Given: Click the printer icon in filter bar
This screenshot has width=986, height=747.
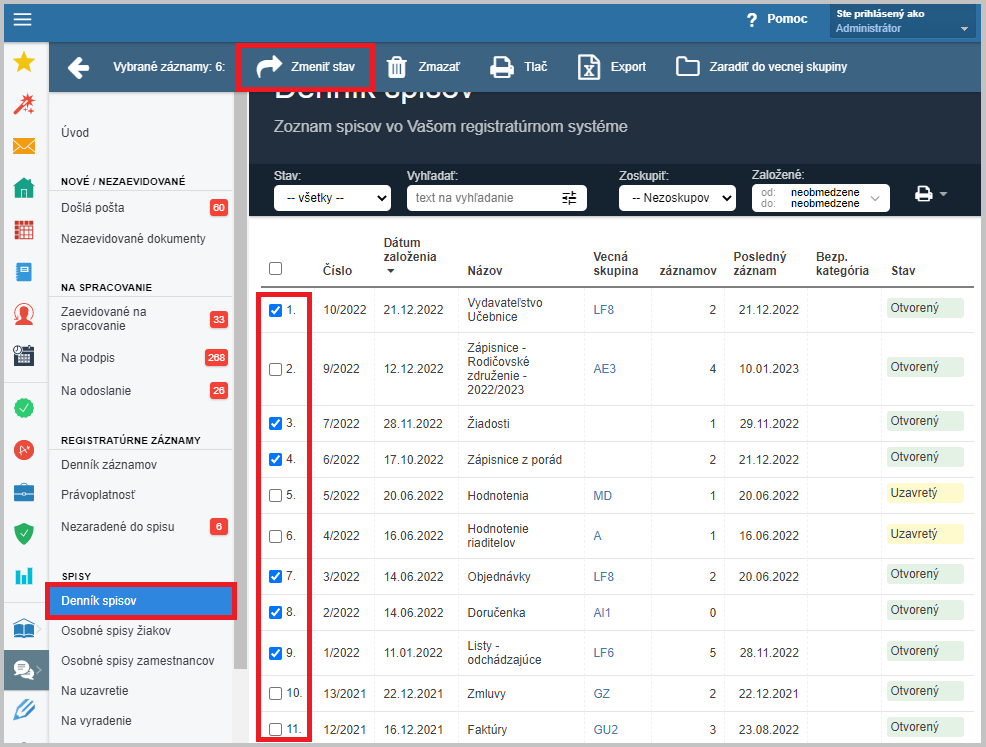Looking at the screenshot, I should coord(924,194).
